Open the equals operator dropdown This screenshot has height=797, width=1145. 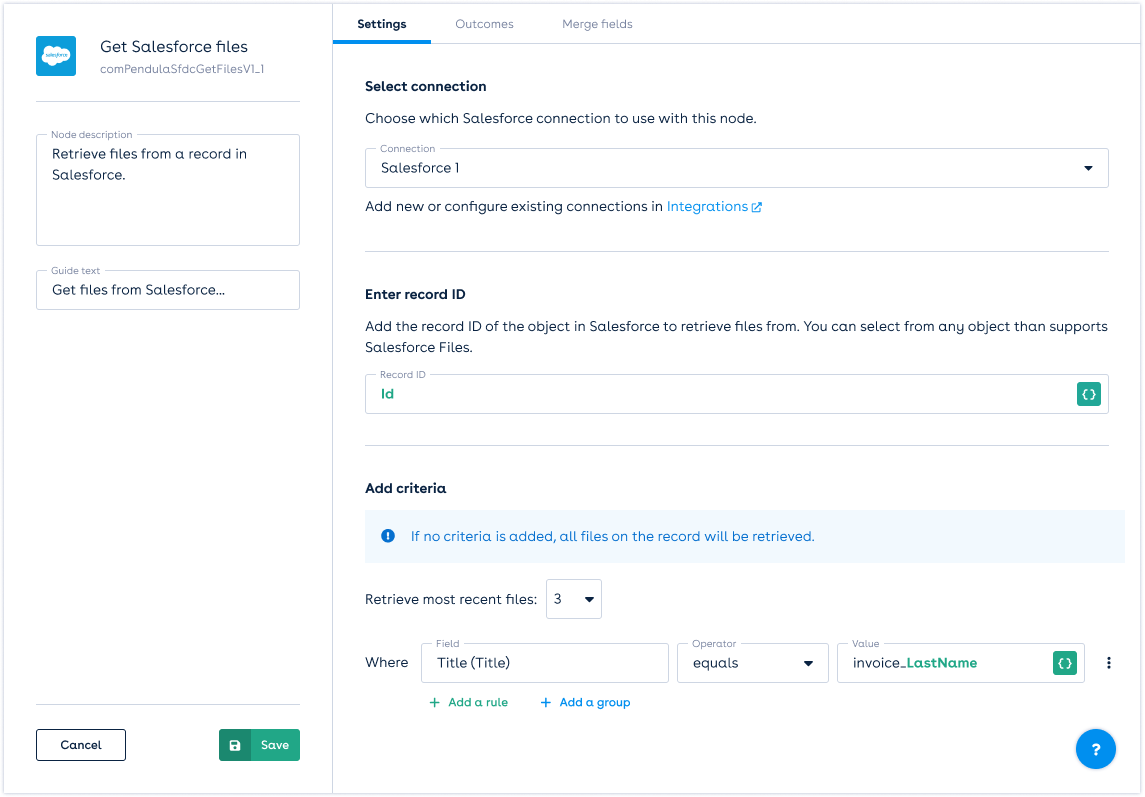[752, 663]
